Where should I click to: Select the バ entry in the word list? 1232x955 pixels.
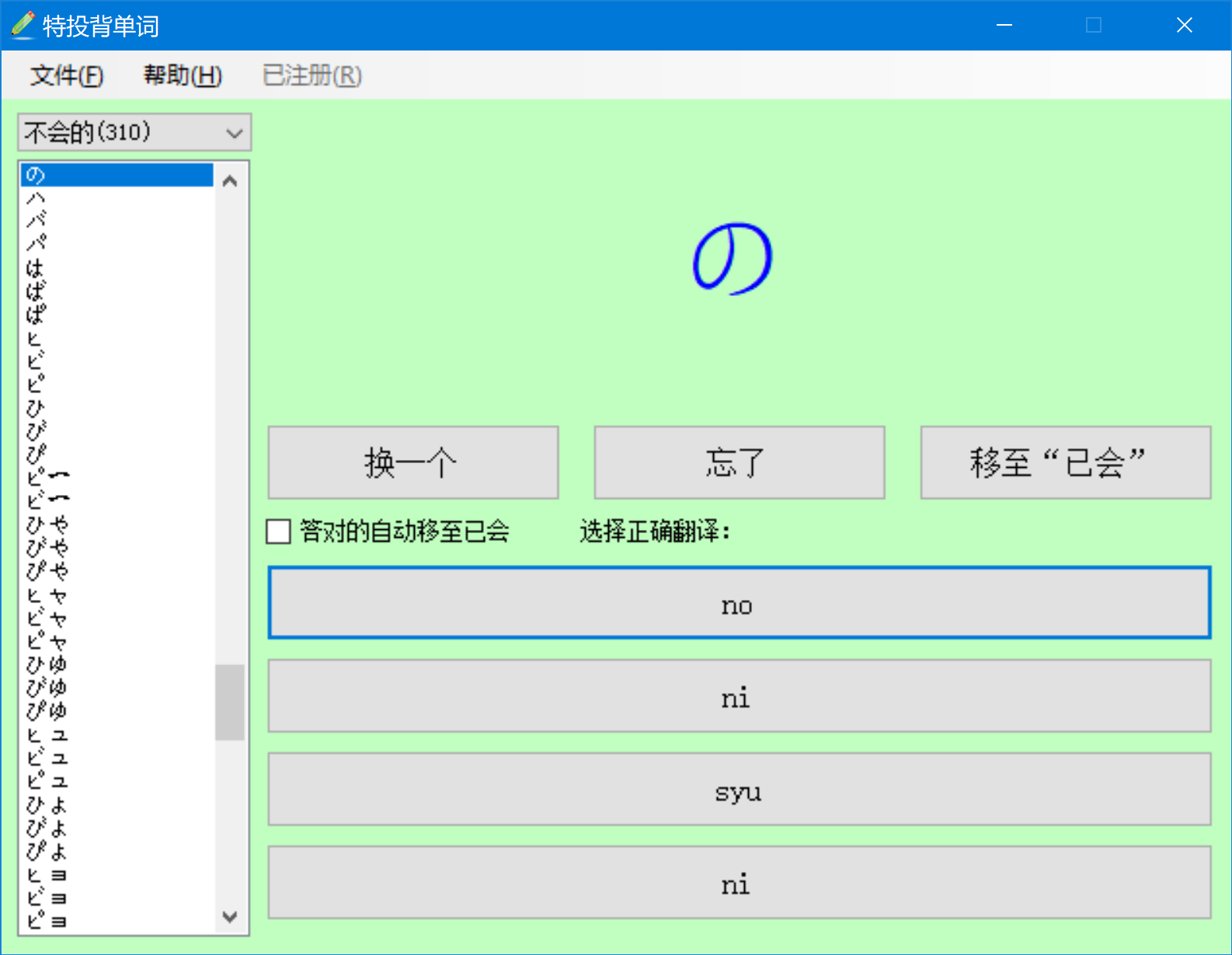tap(117, 221)
